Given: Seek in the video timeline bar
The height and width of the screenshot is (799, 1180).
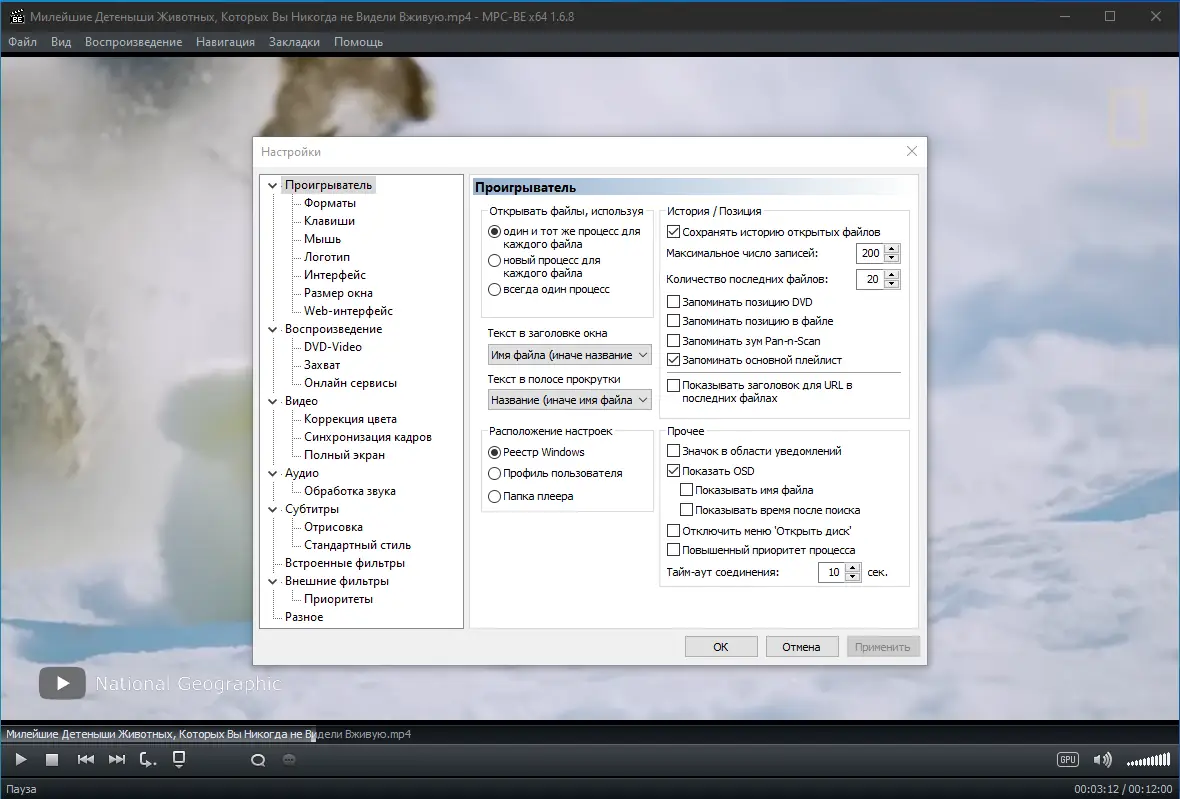Looking at the screenshot, I should pyautogui.click(x=590, y=734).
